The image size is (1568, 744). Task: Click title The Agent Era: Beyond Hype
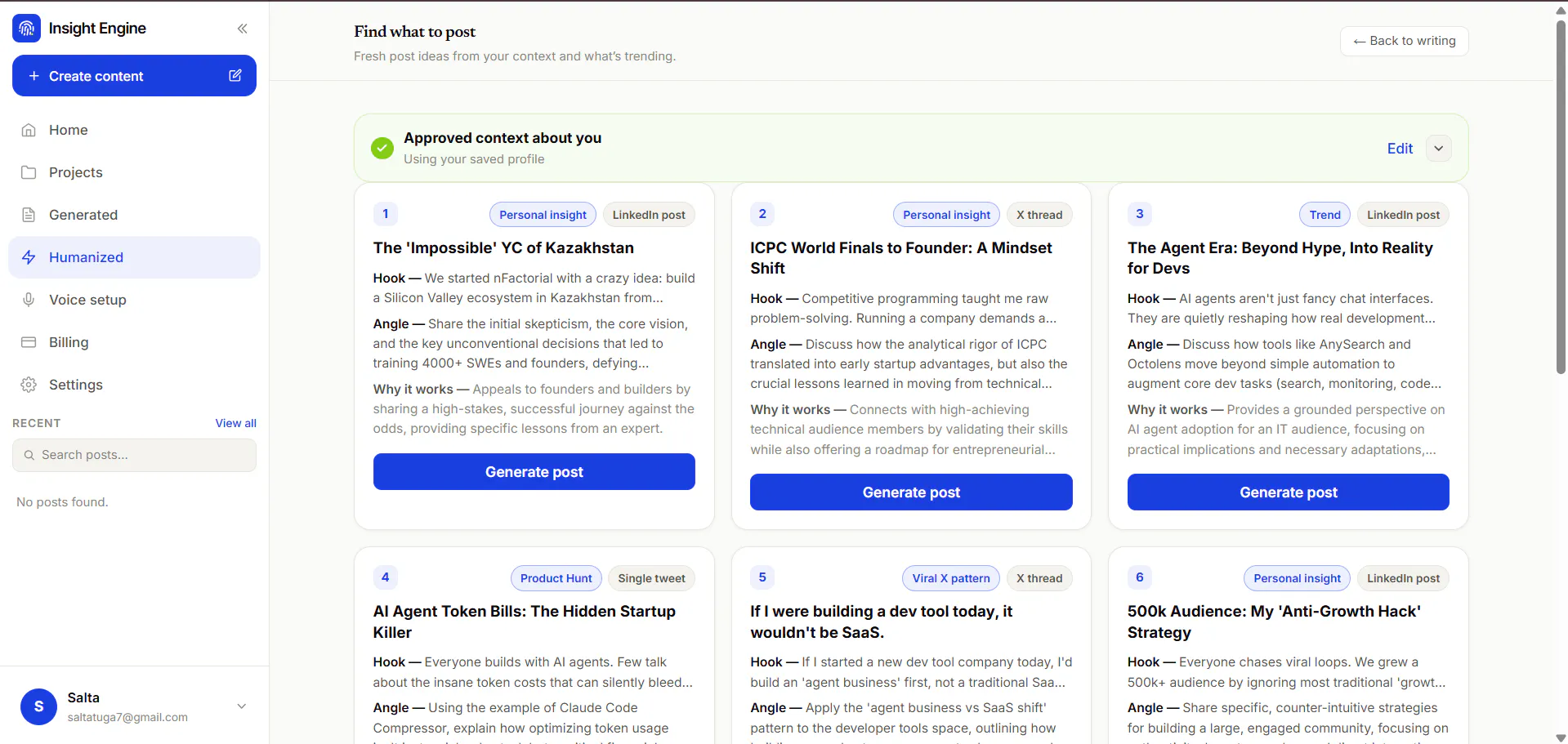point(1280,258)
